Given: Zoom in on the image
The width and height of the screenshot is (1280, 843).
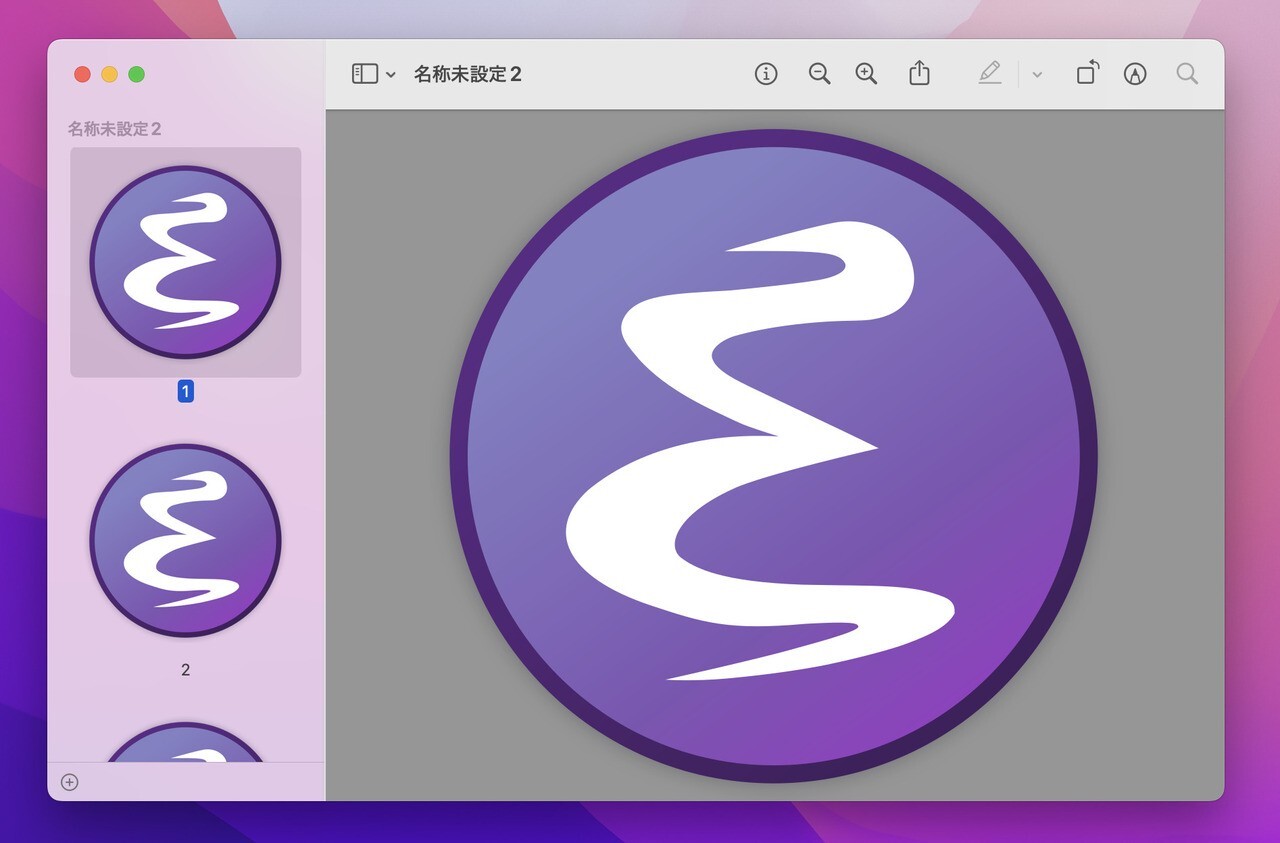Looking at the screenshot, I should 866,73.
